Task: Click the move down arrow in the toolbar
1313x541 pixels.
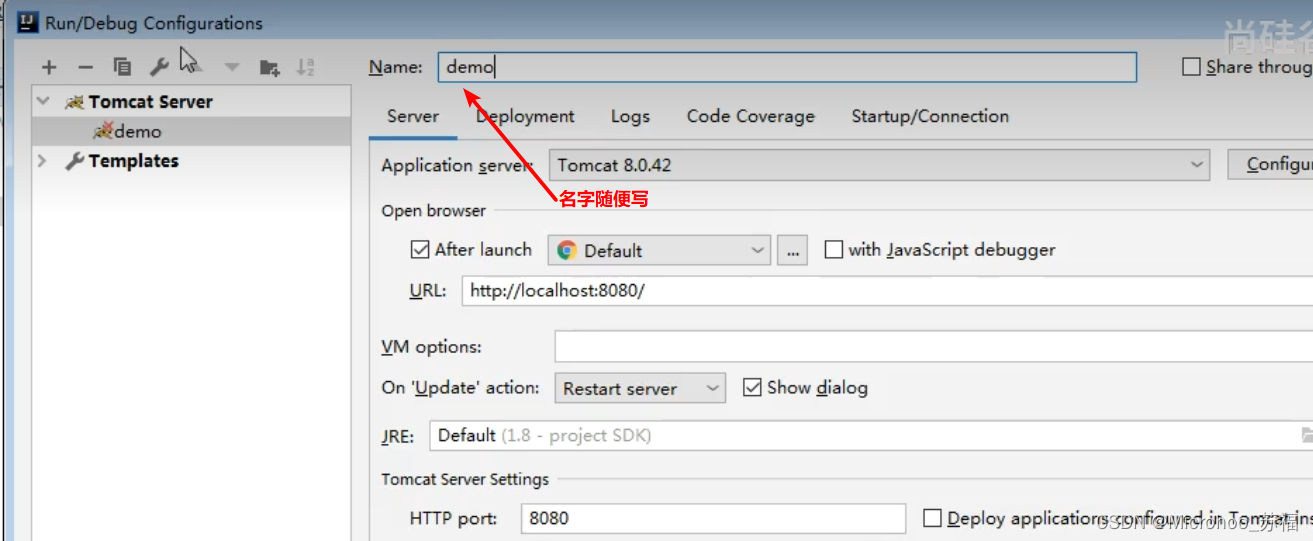Action: (232, 67)
